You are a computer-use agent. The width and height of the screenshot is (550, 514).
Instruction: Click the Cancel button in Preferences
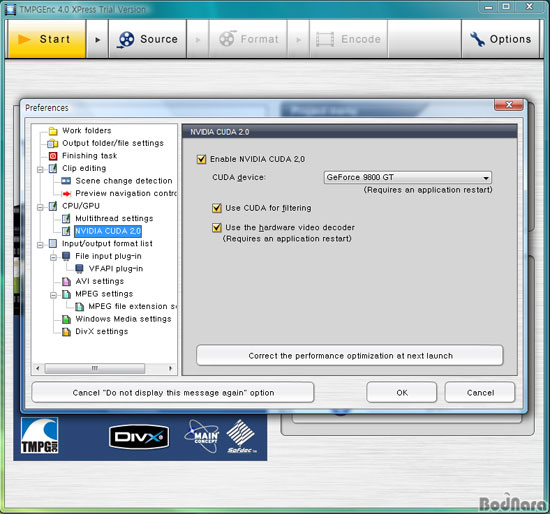tap(480, 393)
